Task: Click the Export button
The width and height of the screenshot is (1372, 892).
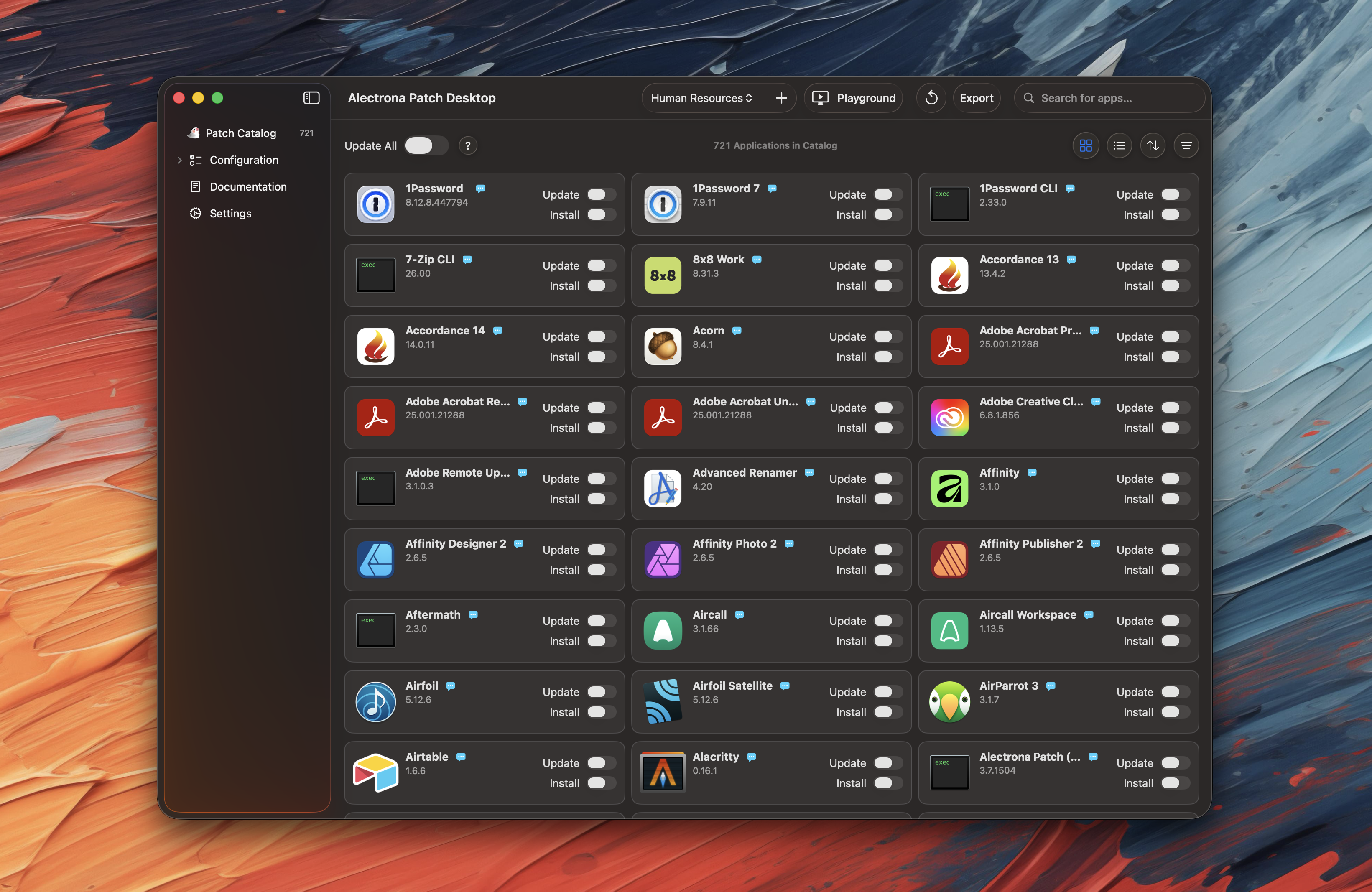Action: (976, 98)
